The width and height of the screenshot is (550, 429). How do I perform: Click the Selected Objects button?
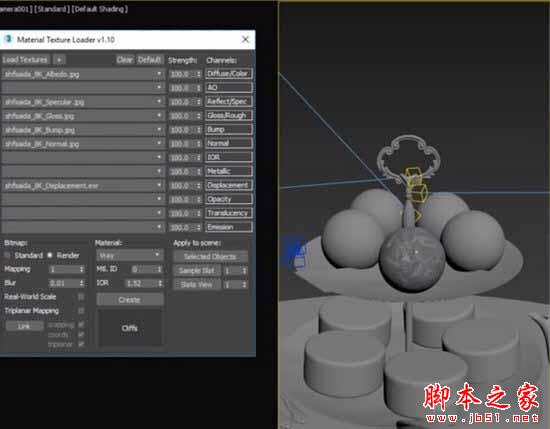(x=210, y=256)
